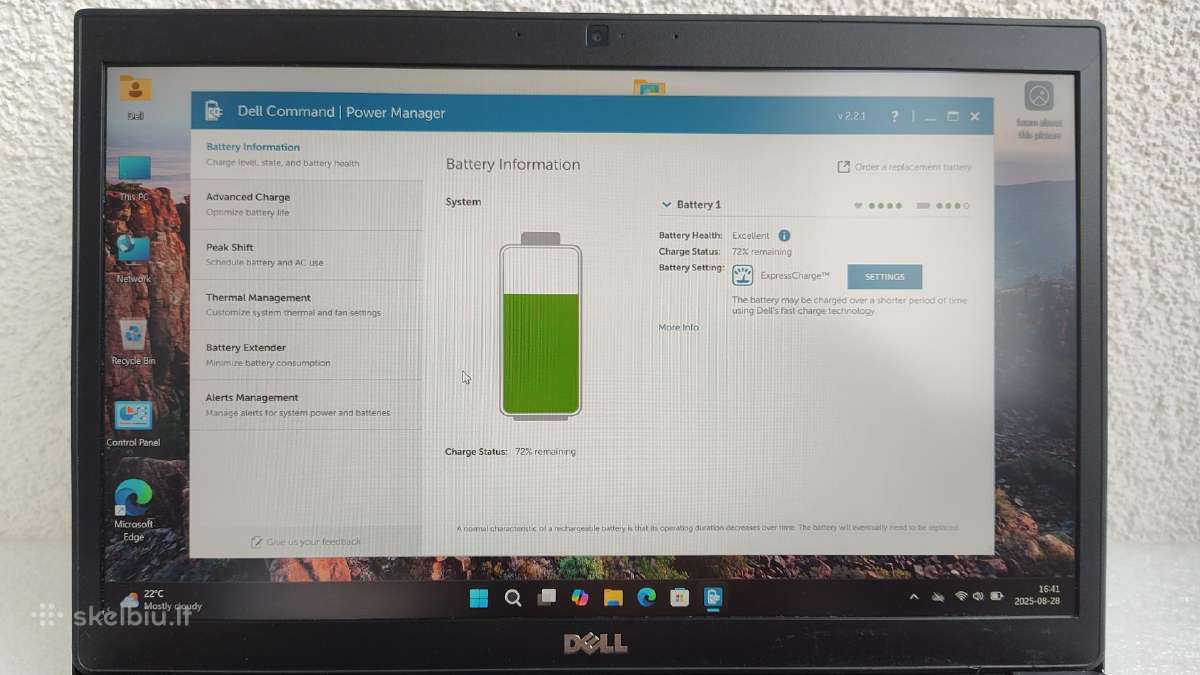
Task: Select the Battery Extender section
Action: pos(307,355)
